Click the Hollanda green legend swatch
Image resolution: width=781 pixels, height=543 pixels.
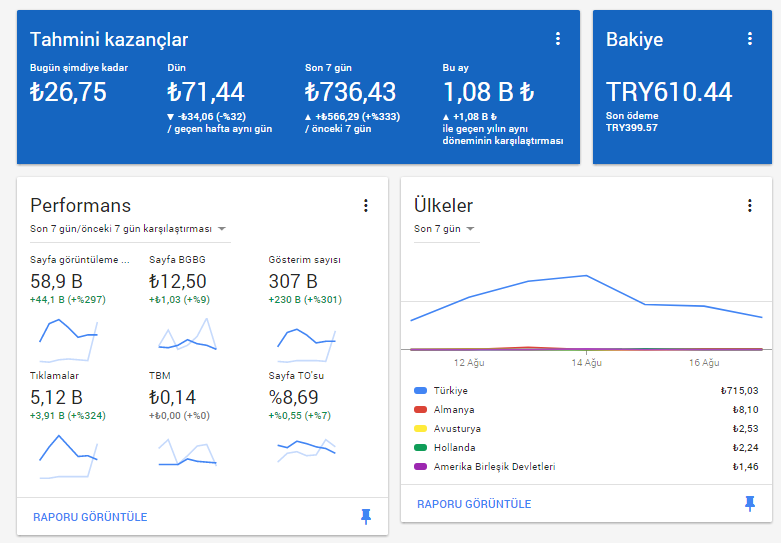coord(421,447)
